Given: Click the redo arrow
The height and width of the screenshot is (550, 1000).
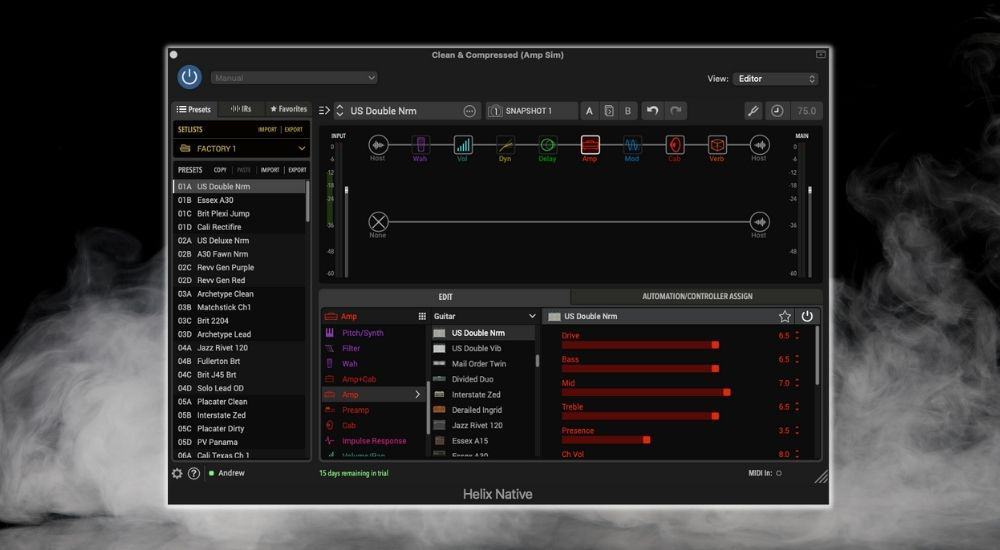Looking at the screenshot, I should (x=676, y=111).
